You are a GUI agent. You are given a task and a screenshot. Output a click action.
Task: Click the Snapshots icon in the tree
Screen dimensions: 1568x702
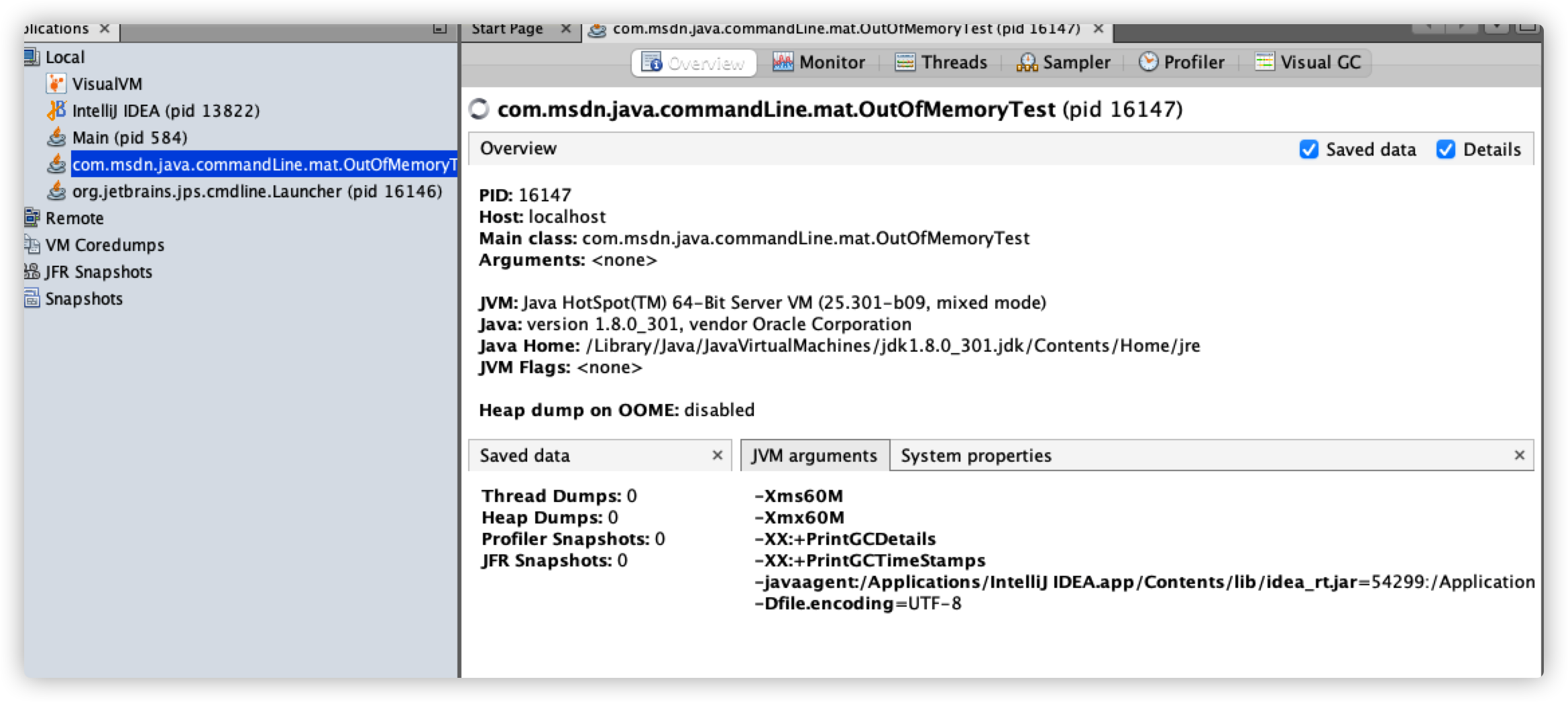click(x=32, y=298)
